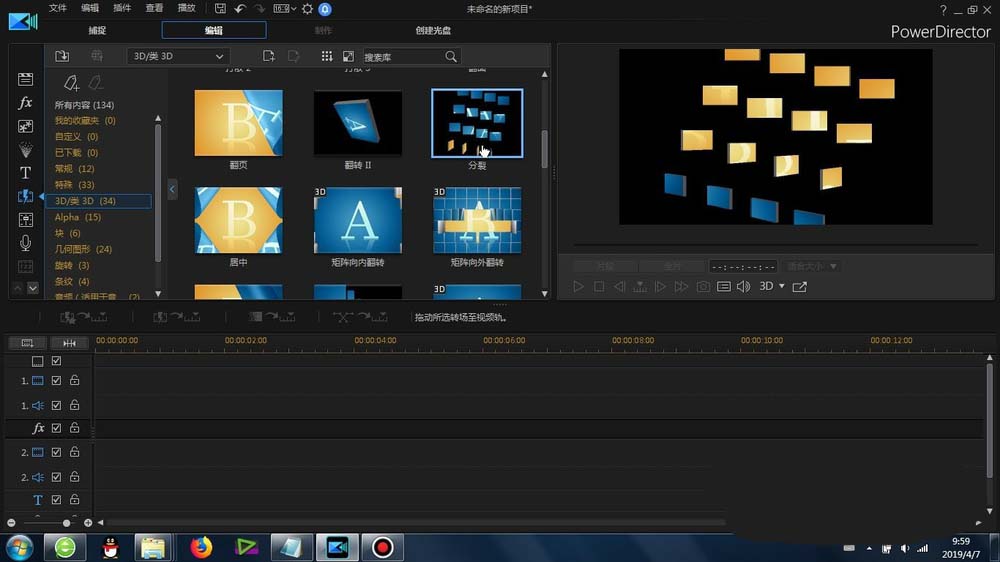
Task: Click the undock preview window icon
Action: click(800, 286)
